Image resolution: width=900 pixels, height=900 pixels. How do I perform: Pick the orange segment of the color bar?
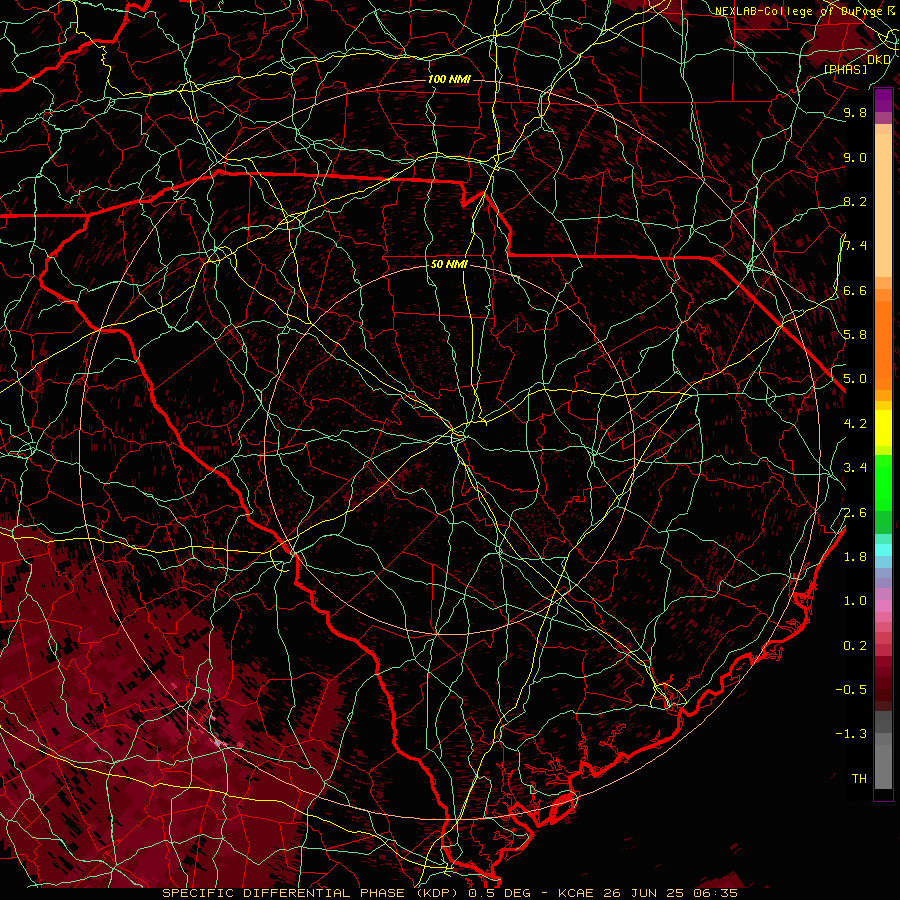(x=883, y=345)
